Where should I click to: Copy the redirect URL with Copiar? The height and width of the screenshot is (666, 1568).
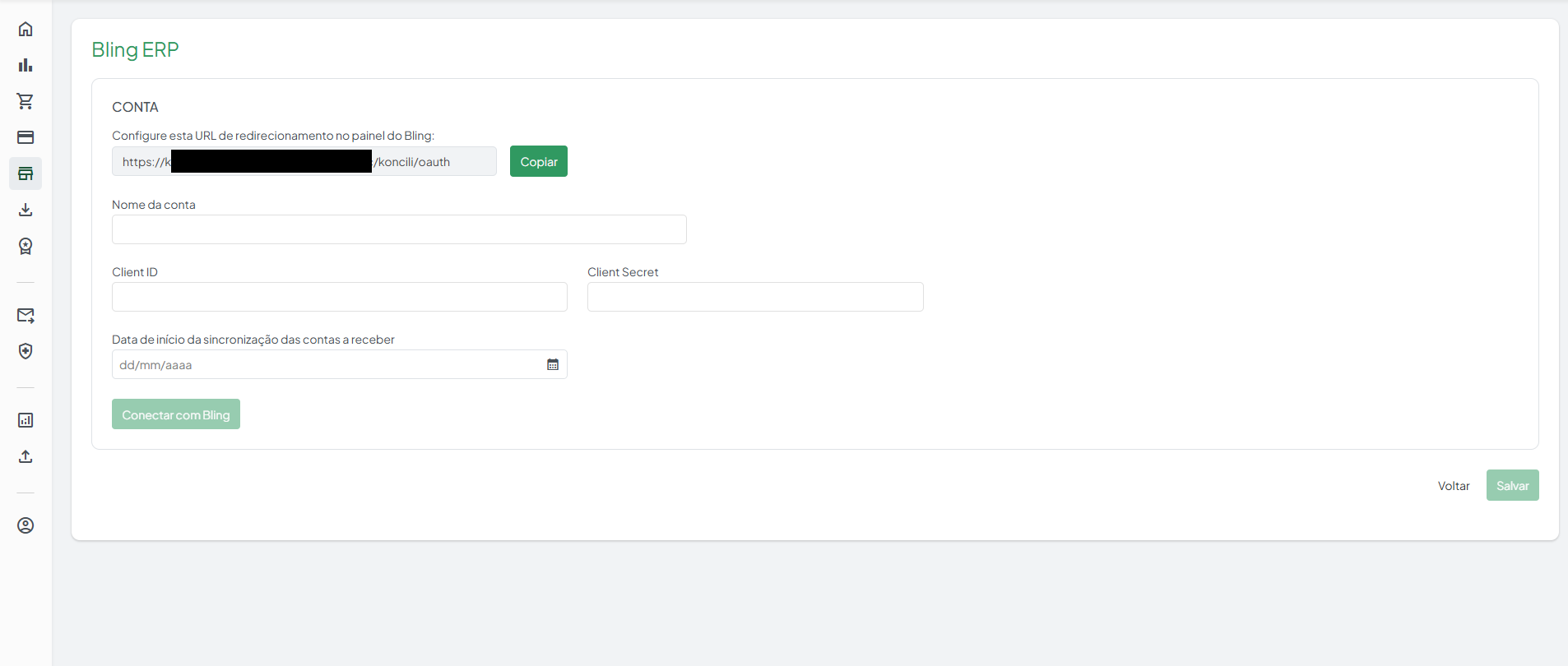pos(539,161)
